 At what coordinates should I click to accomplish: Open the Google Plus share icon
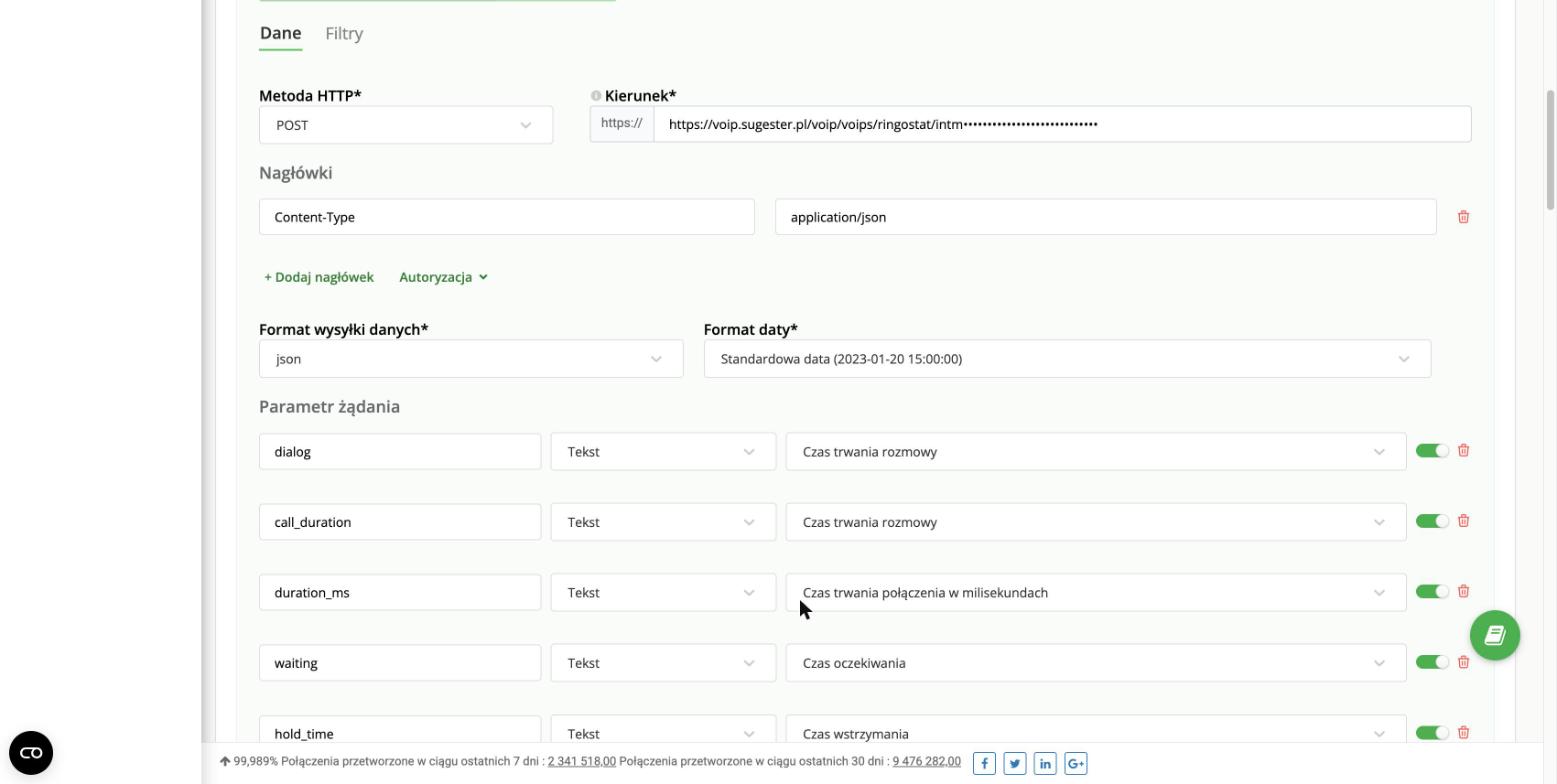1076,763
